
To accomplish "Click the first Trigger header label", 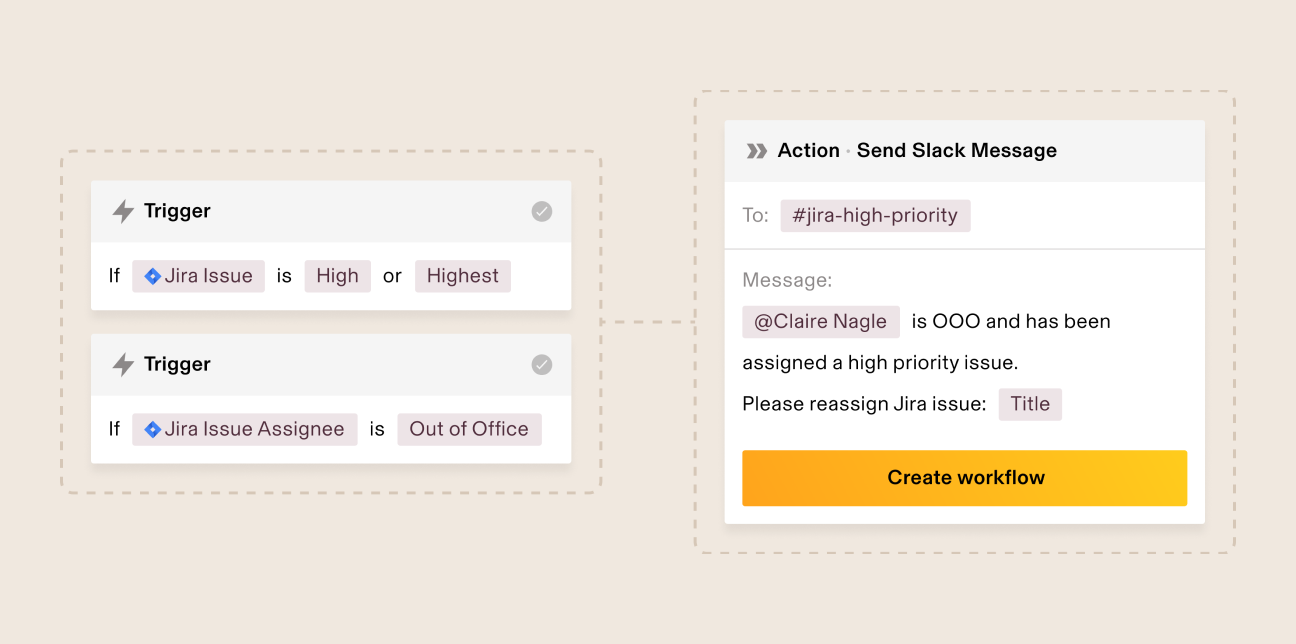I will coord(177,212).
